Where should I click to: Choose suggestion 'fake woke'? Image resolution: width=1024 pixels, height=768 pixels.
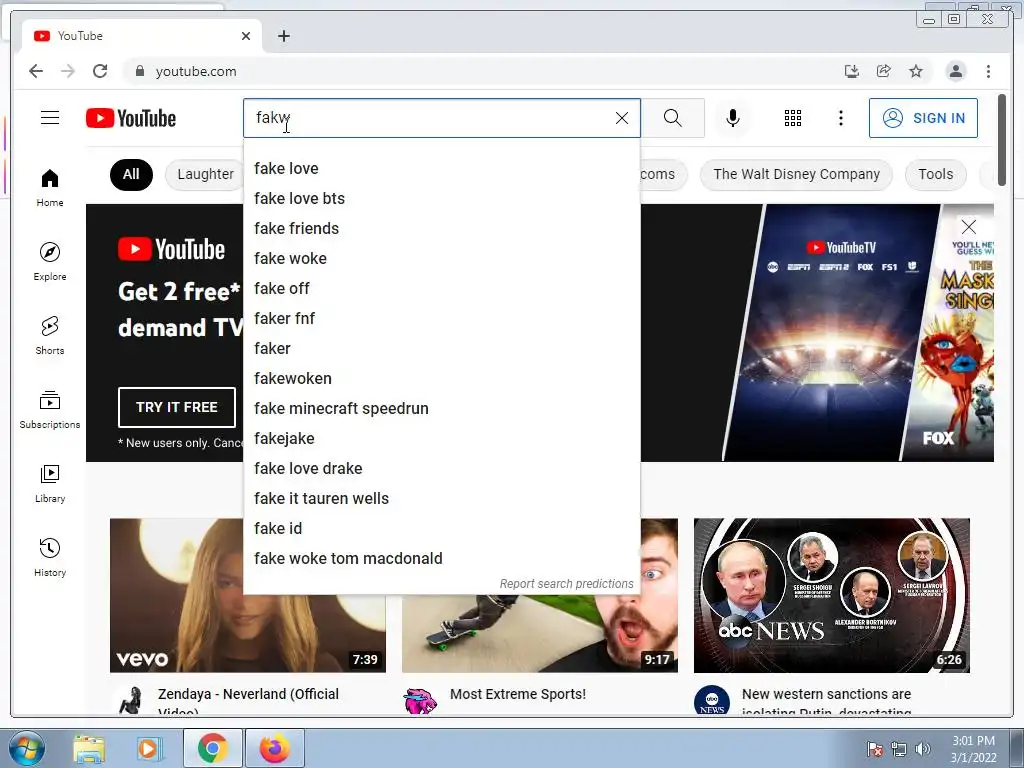[441, 259]
